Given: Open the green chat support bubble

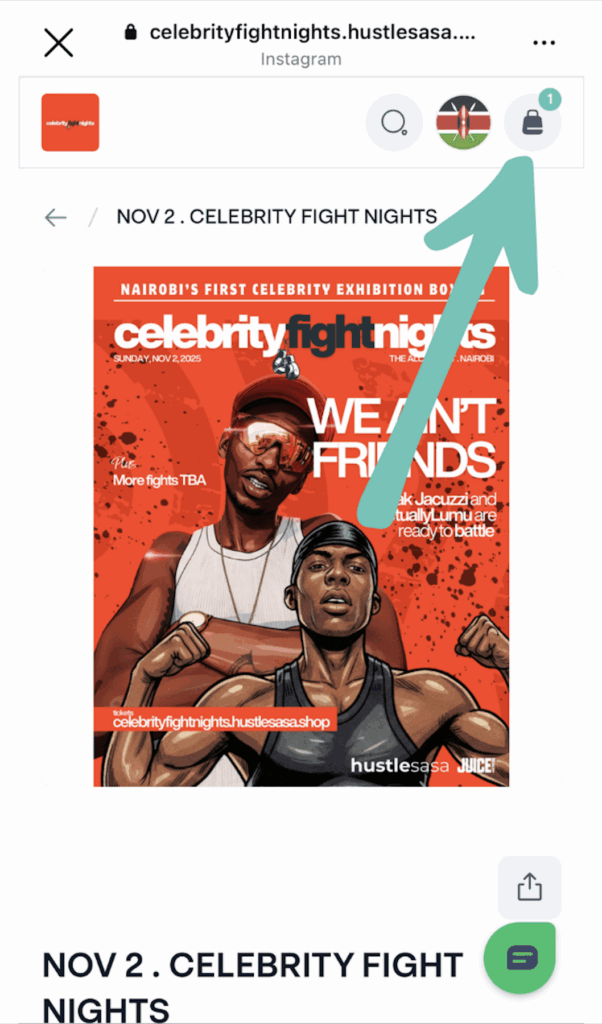Looking at the screenshot, I should point(520,958).
